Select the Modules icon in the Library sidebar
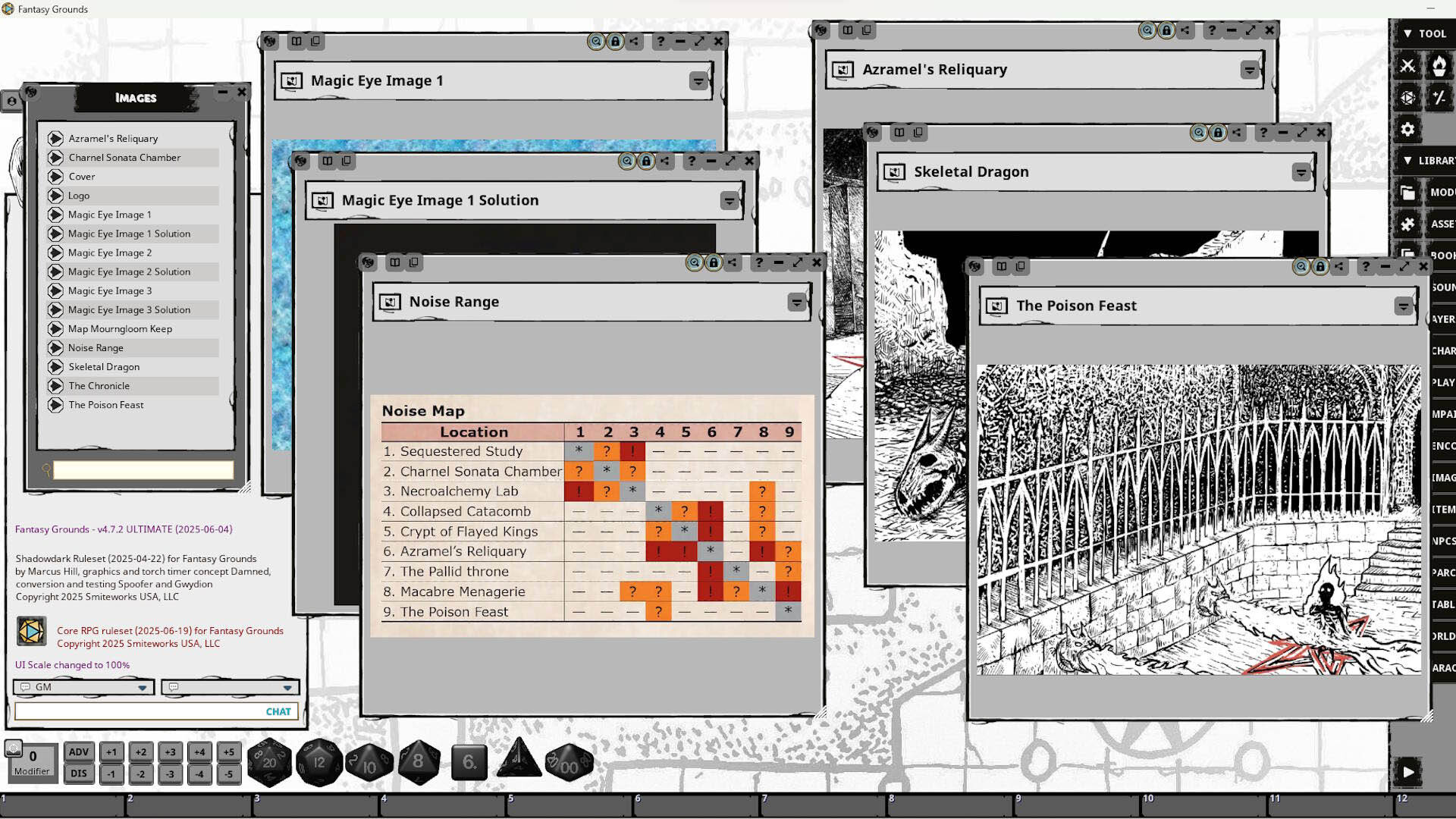This screenshot has width=1456, height=819. (x=1407, y=192)
